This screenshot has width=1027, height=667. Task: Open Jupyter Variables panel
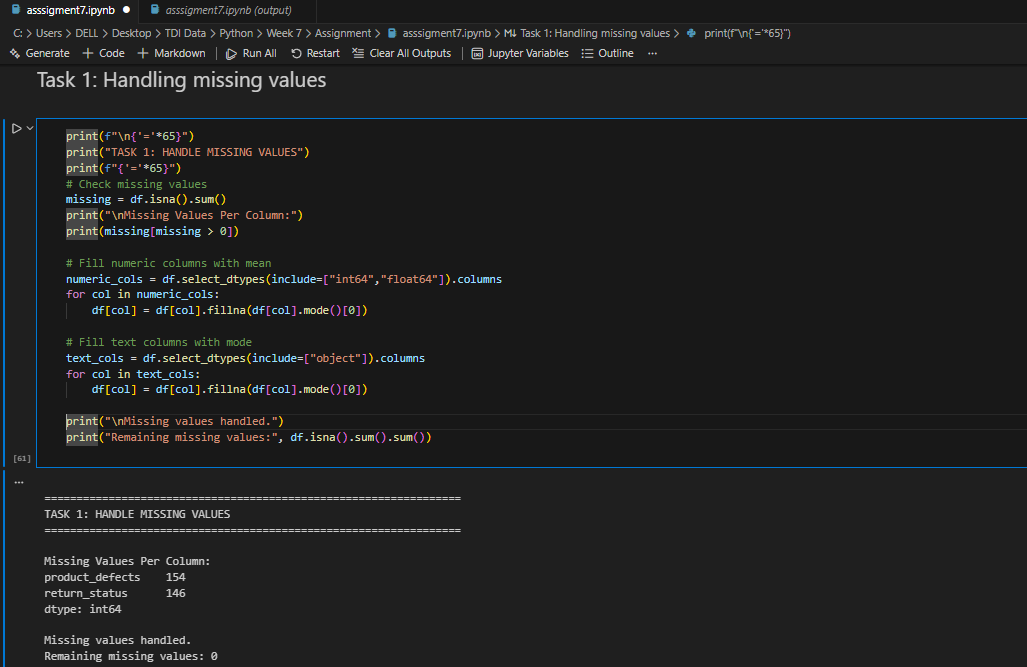[520, 54]
